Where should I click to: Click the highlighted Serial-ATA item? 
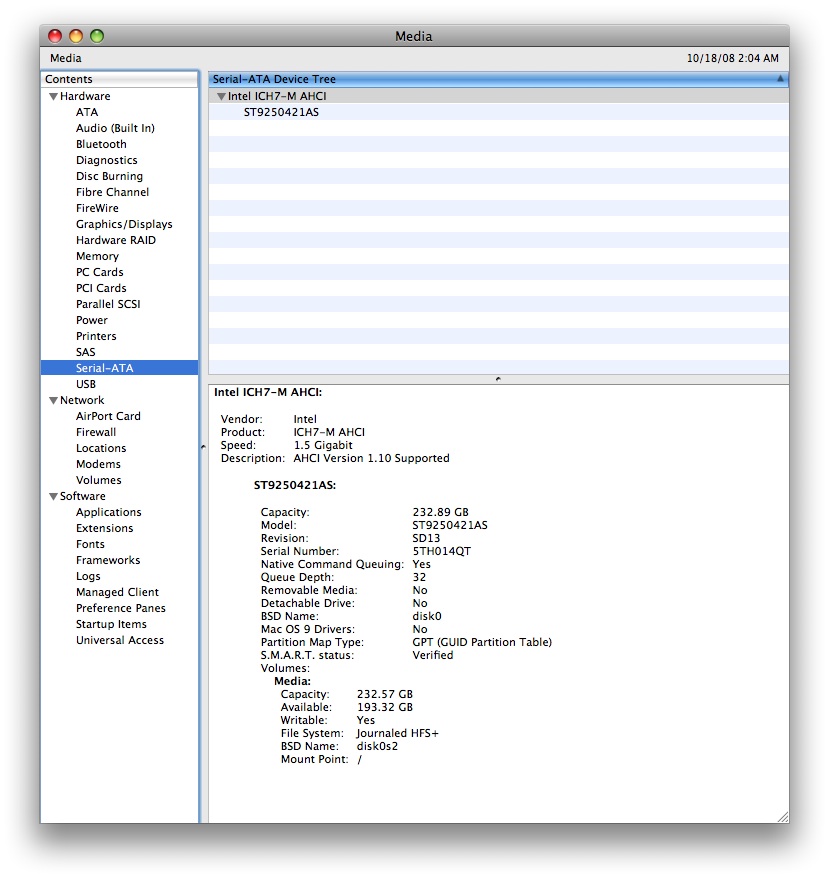[119, 368]
